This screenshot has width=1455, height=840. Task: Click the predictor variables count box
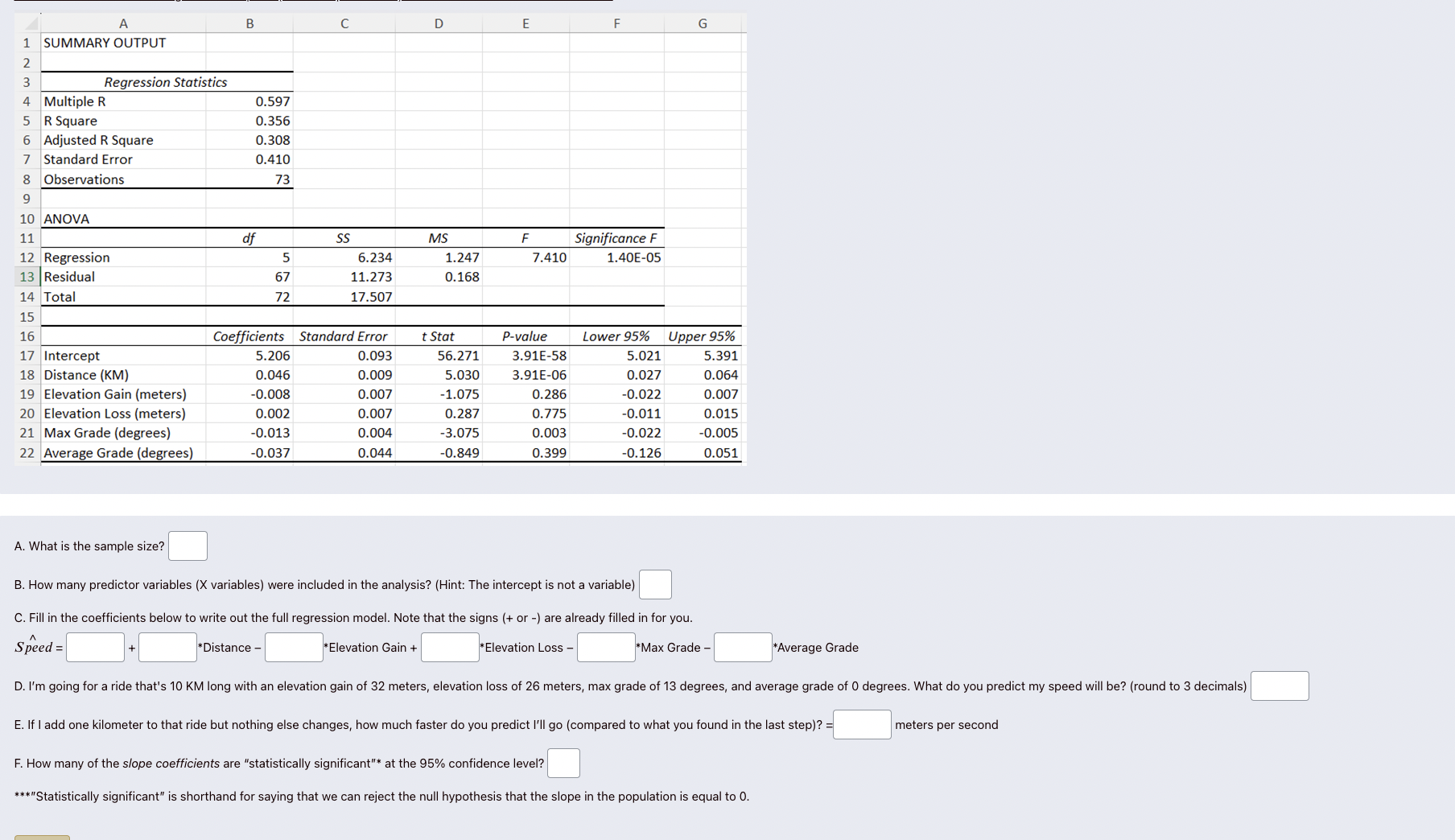[x=655, y=585]
